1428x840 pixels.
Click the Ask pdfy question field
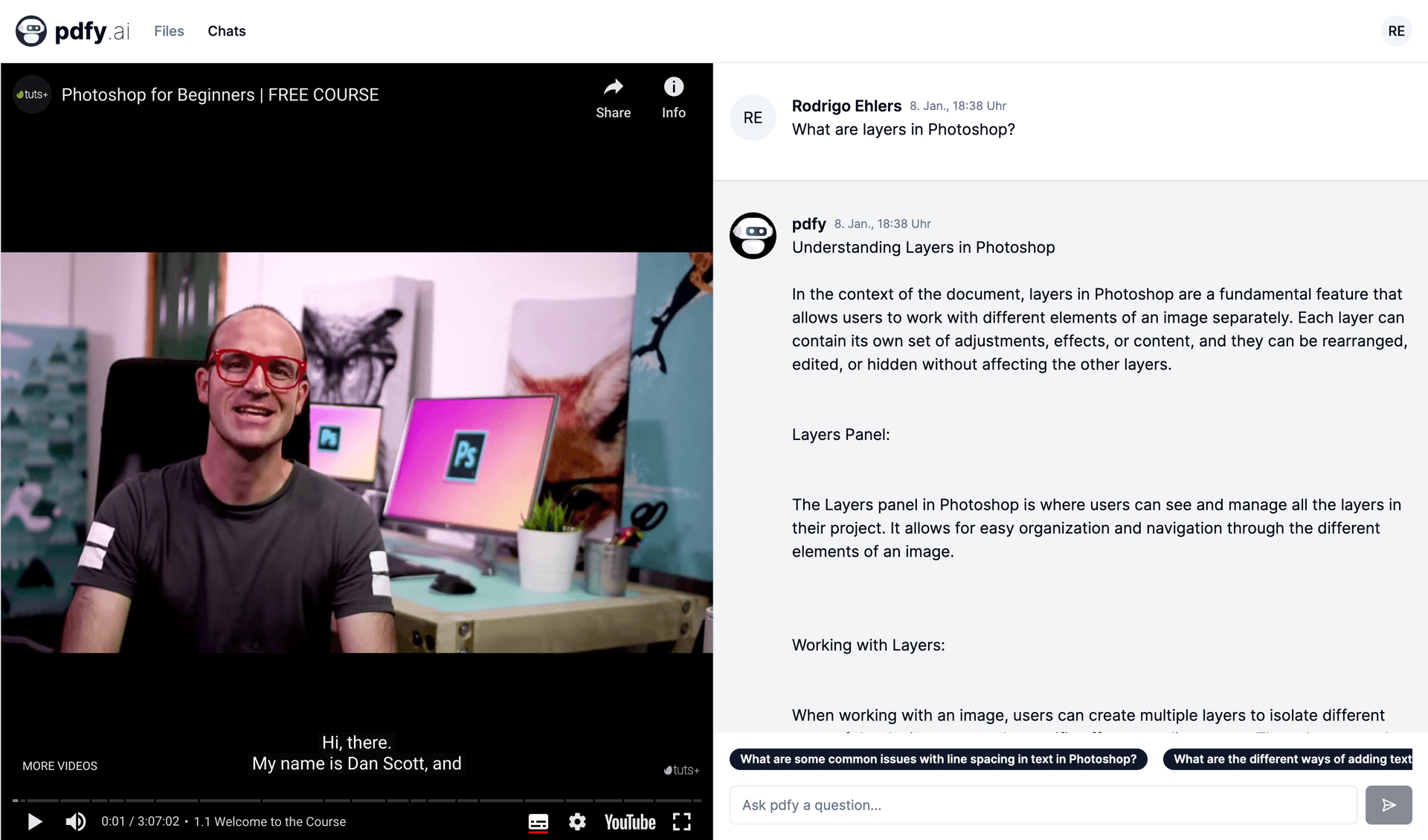click(1041, 804)
